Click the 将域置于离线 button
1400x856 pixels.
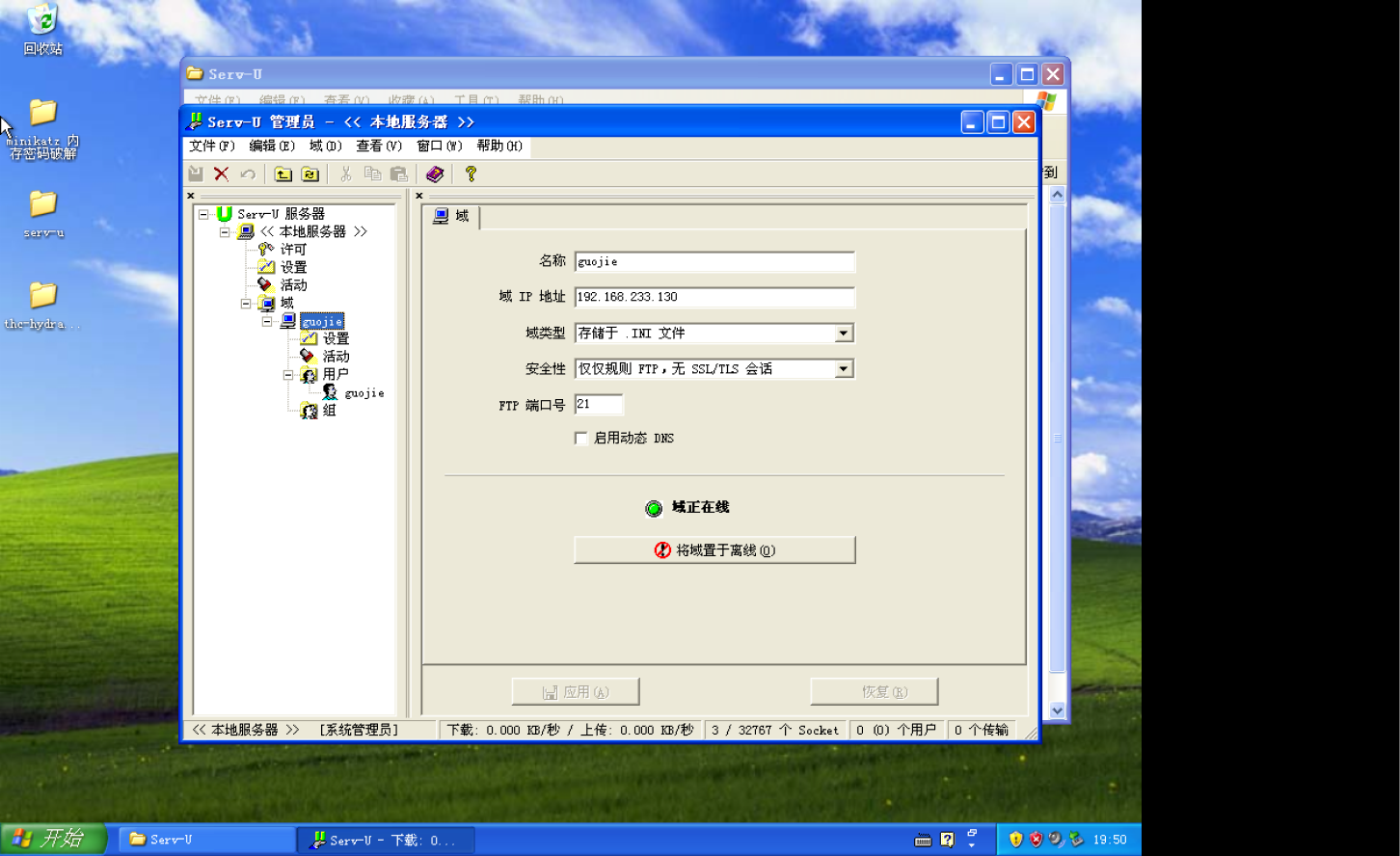[714, 550]
